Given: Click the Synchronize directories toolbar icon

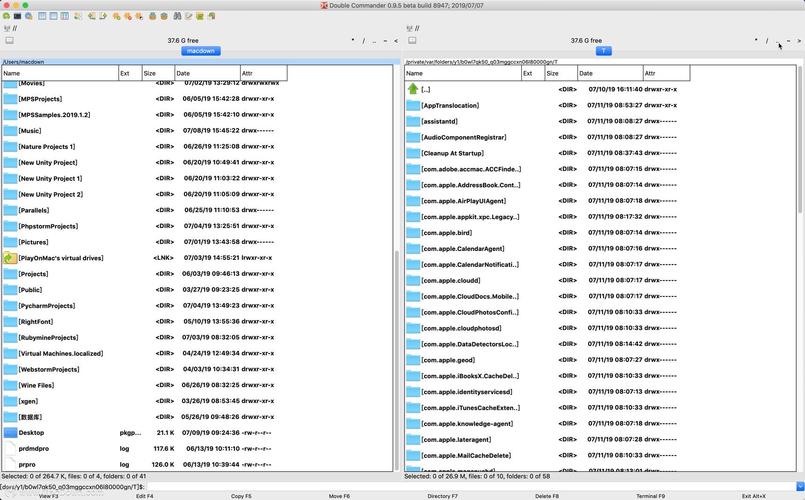Looking at the screenshot, I should [200, 16].
